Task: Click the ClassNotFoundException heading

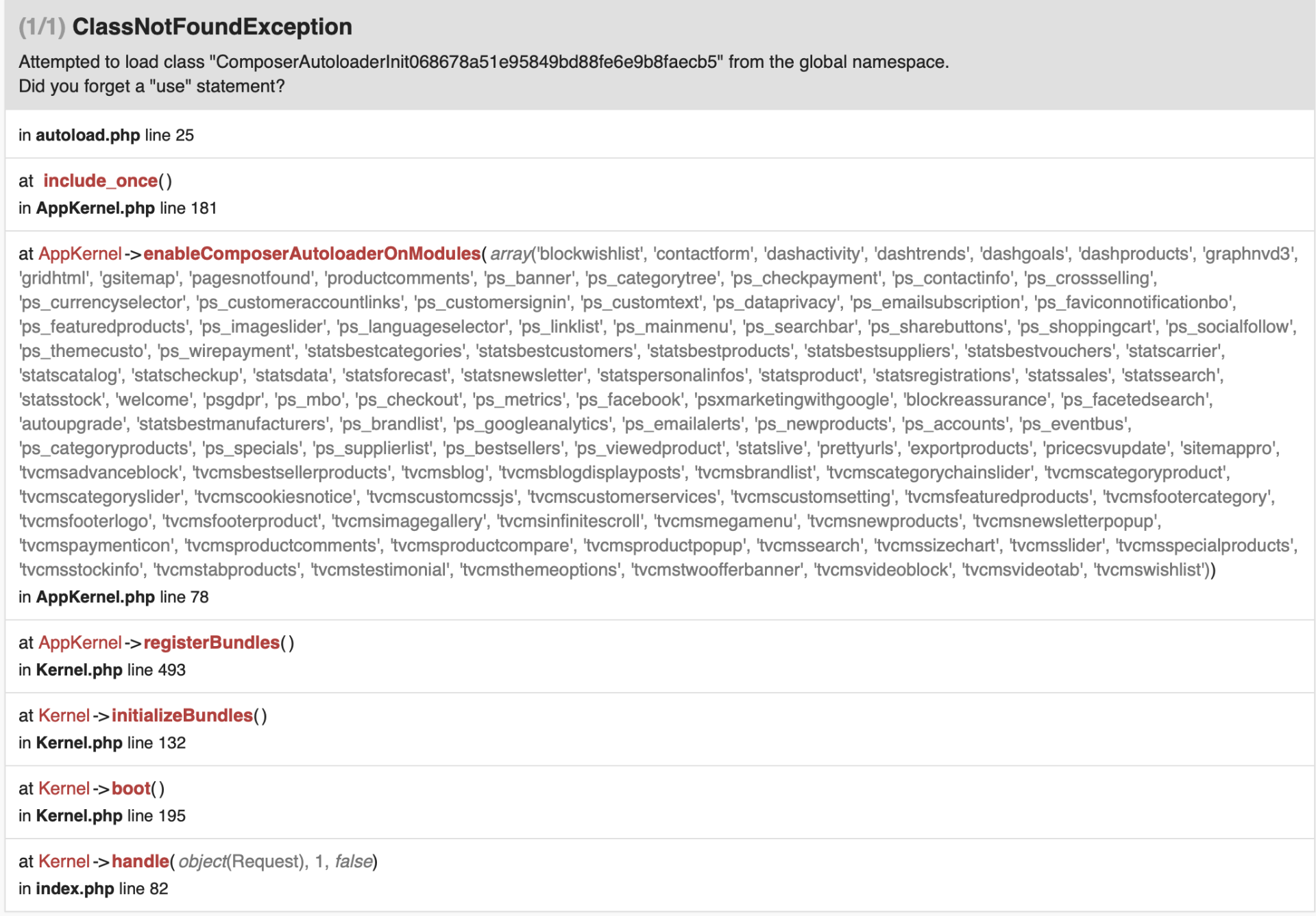Action: [212, 27]
